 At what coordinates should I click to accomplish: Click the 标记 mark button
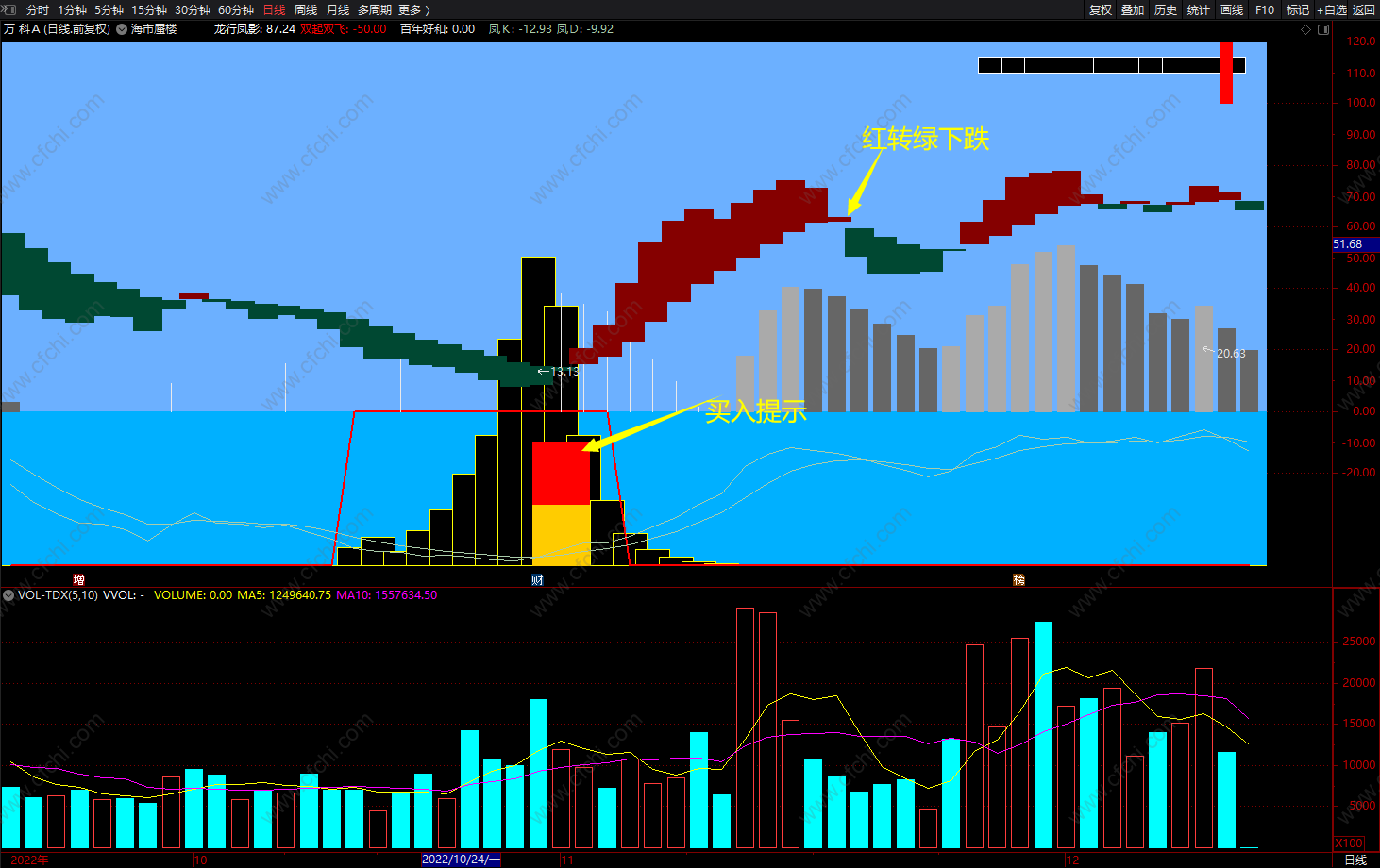[x=1298, y=9]
